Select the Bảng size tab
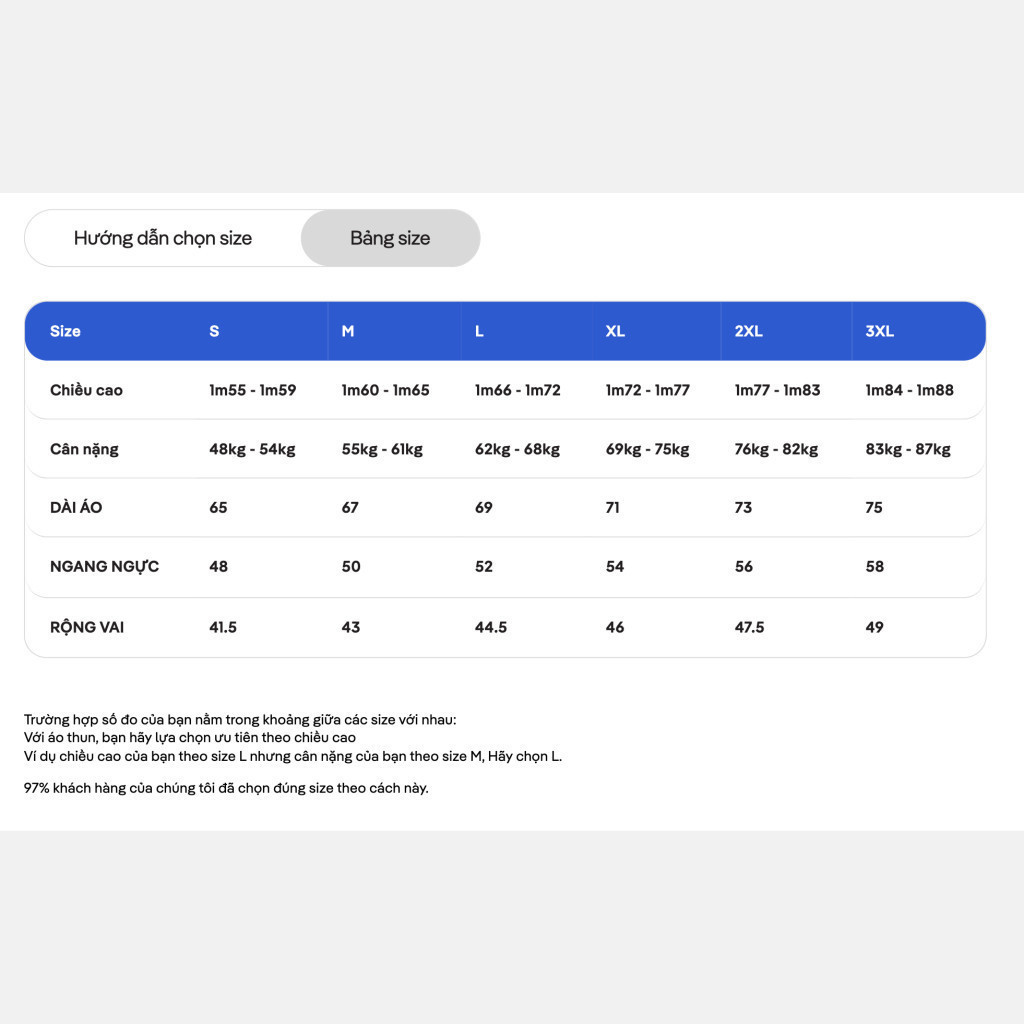Screen dimensions: 1024x1024 pyautogui.click(x=390, y=238)
